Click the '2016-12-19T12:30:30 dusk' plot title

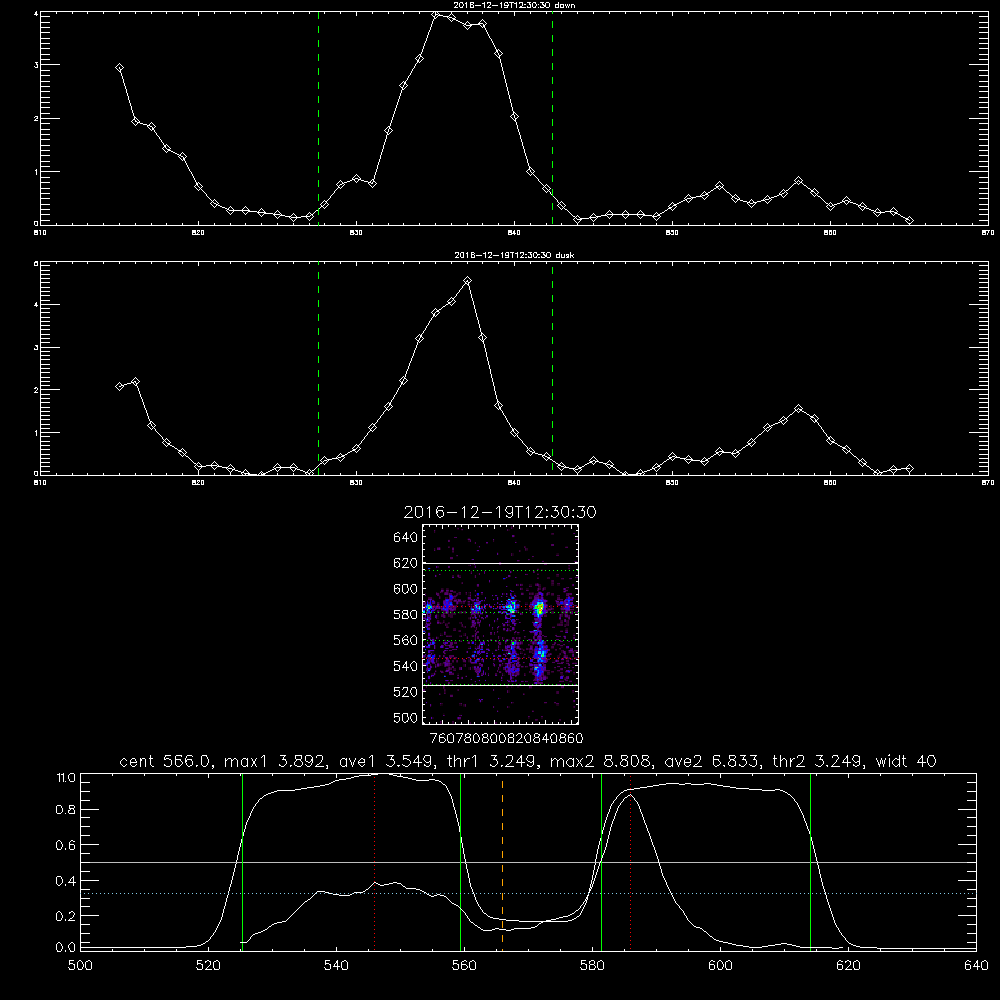point(514,255)
